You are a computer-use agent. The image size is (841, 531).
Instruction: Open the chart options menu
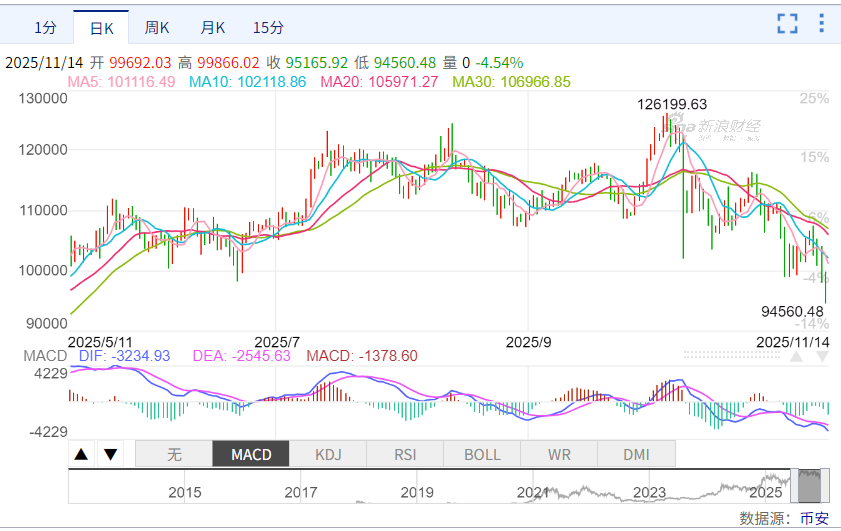click(821, 24)
